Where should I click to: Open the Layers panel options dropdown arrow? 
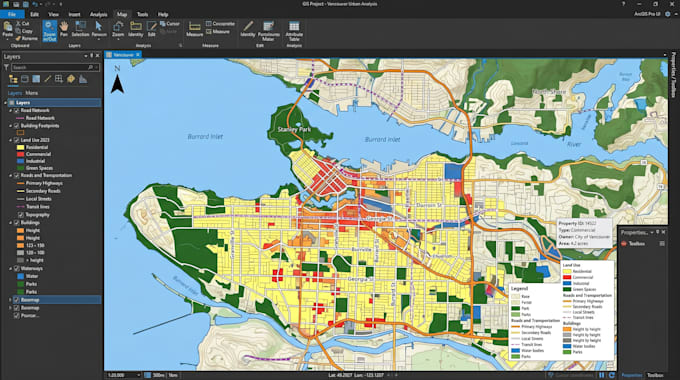coord(85,56)
